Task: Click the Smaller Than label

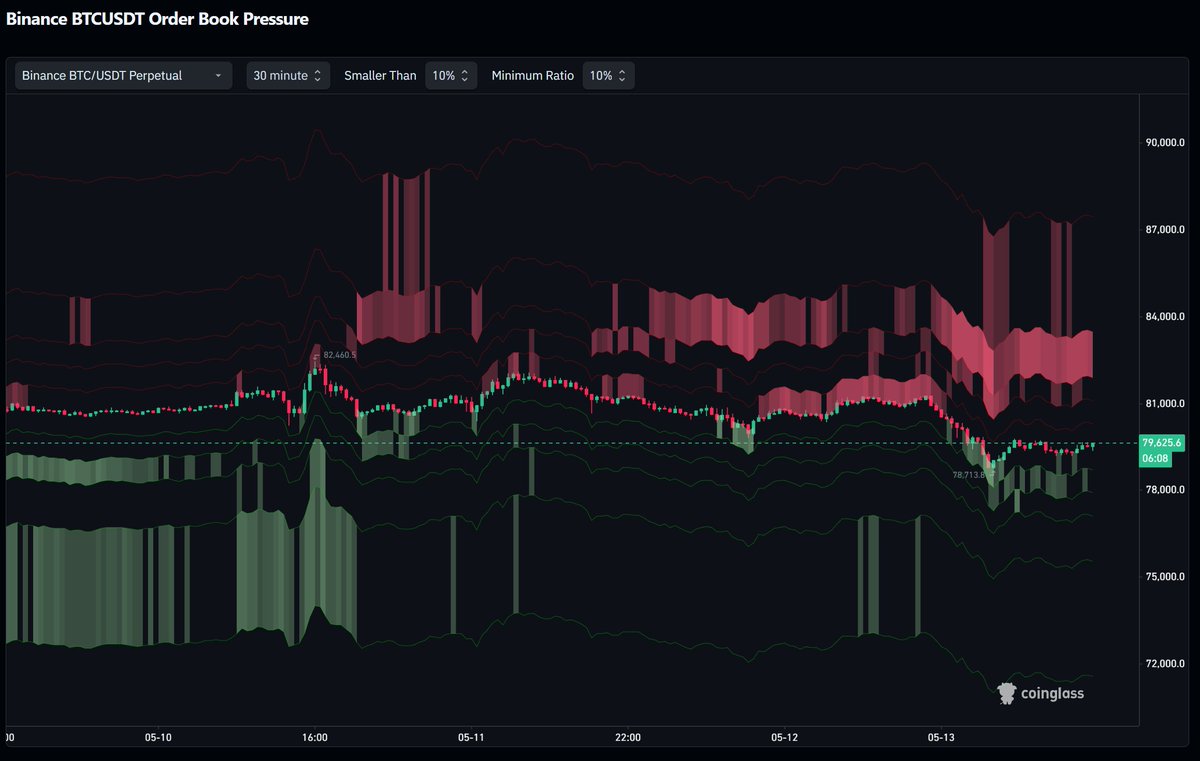Action: pos(380,75)
